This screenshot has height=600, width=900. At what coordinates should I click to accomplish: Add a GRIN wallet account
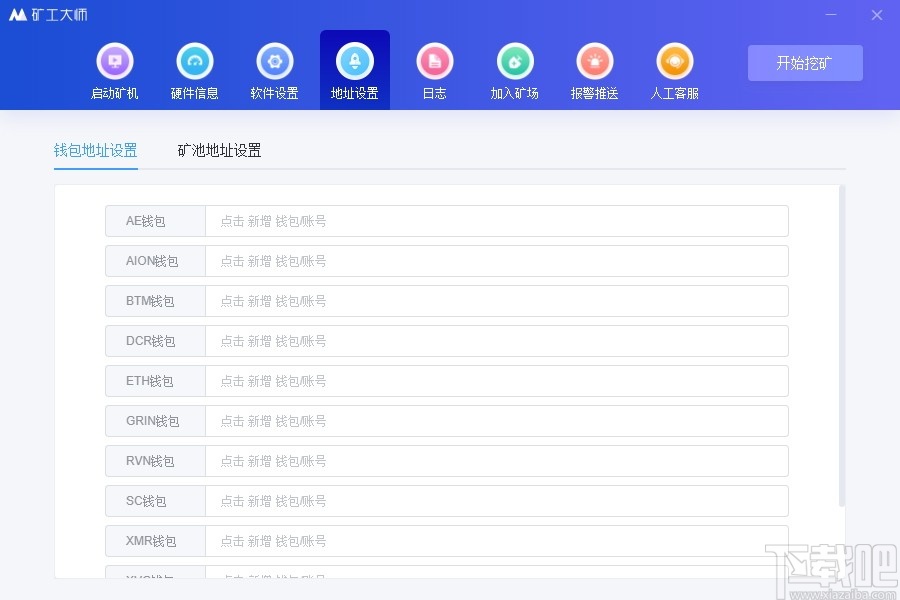tap(497, 421)
